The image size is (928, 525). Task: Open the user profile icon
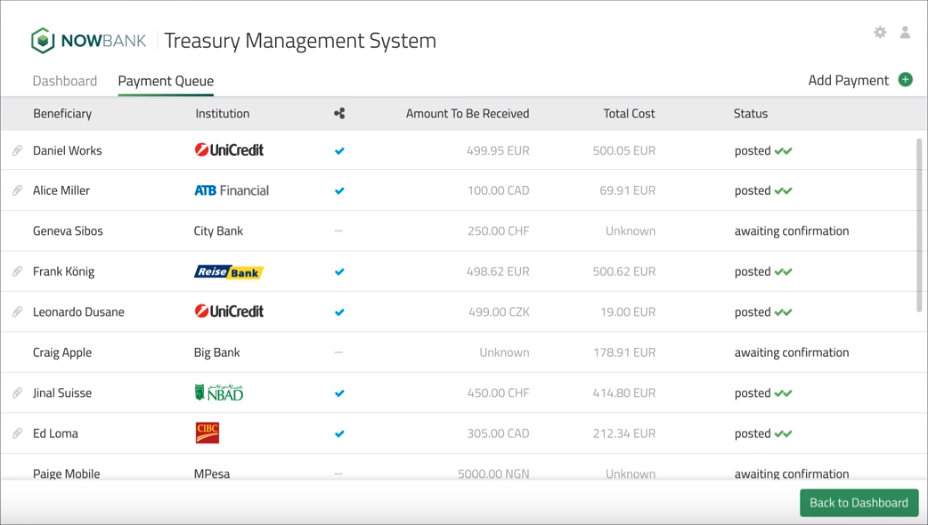[905, 33]
